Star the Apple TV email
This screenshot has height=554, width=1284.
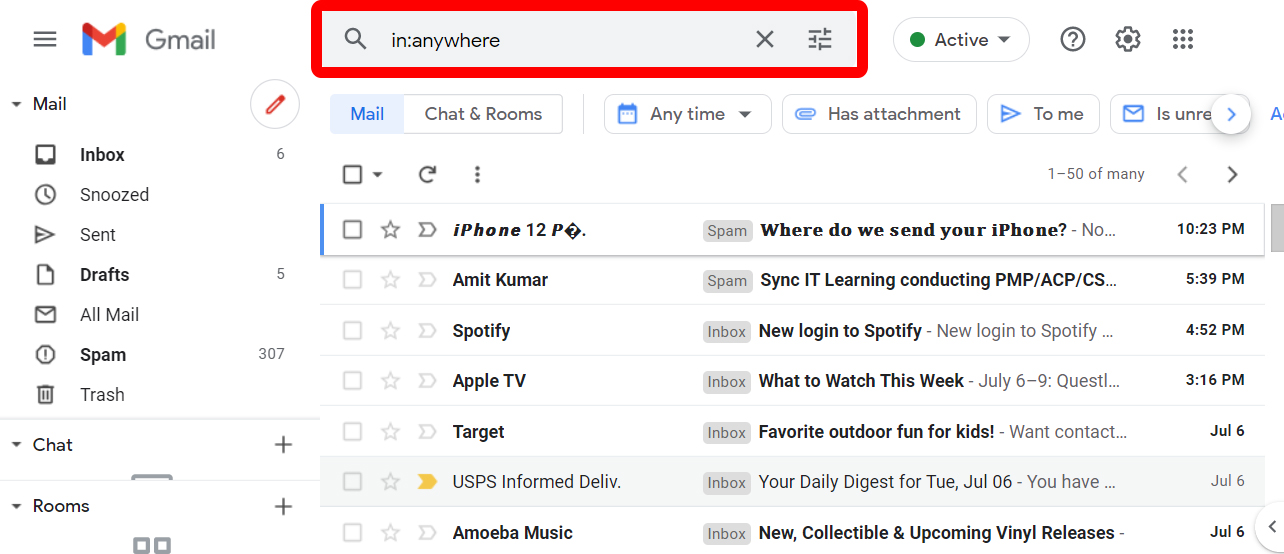tap(390, 381)
